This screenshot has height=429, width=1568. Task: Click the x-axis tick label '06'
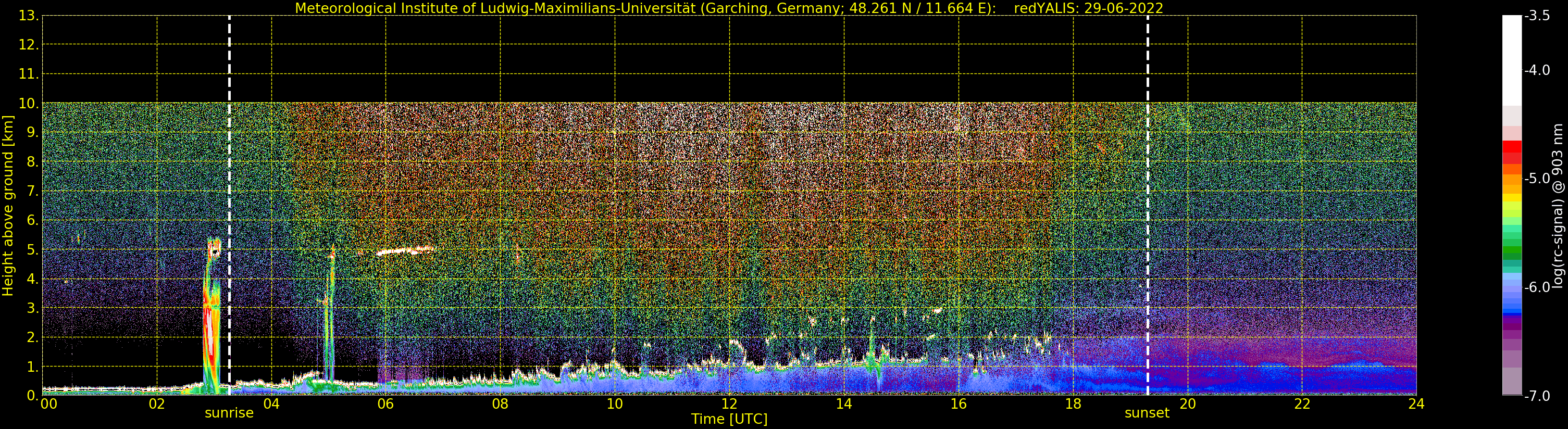[x=385, y=404]
